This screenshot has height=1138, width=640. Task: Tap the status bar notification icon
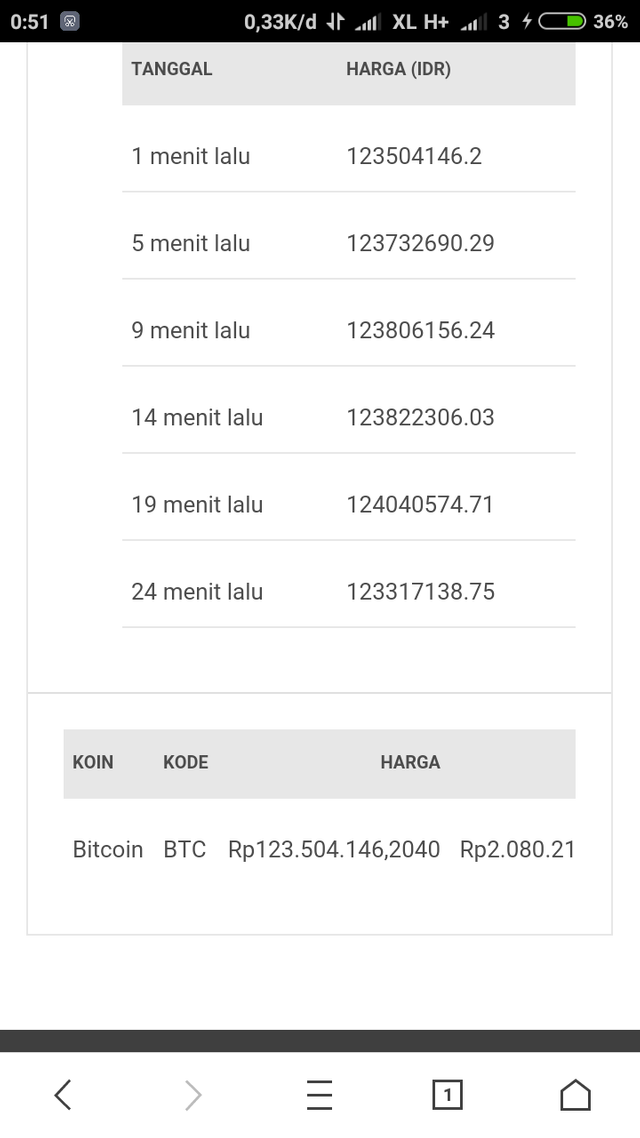pyautogui.click(x=70, y=21)
